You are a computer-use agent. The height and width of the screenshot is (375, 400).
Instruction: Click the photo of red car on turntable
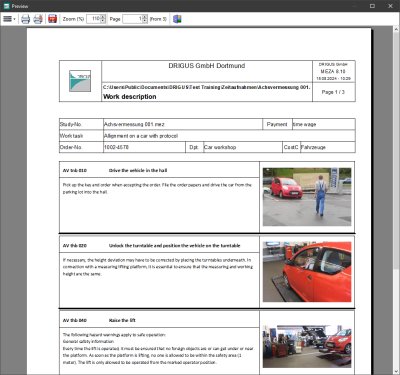tap(307, 272)
